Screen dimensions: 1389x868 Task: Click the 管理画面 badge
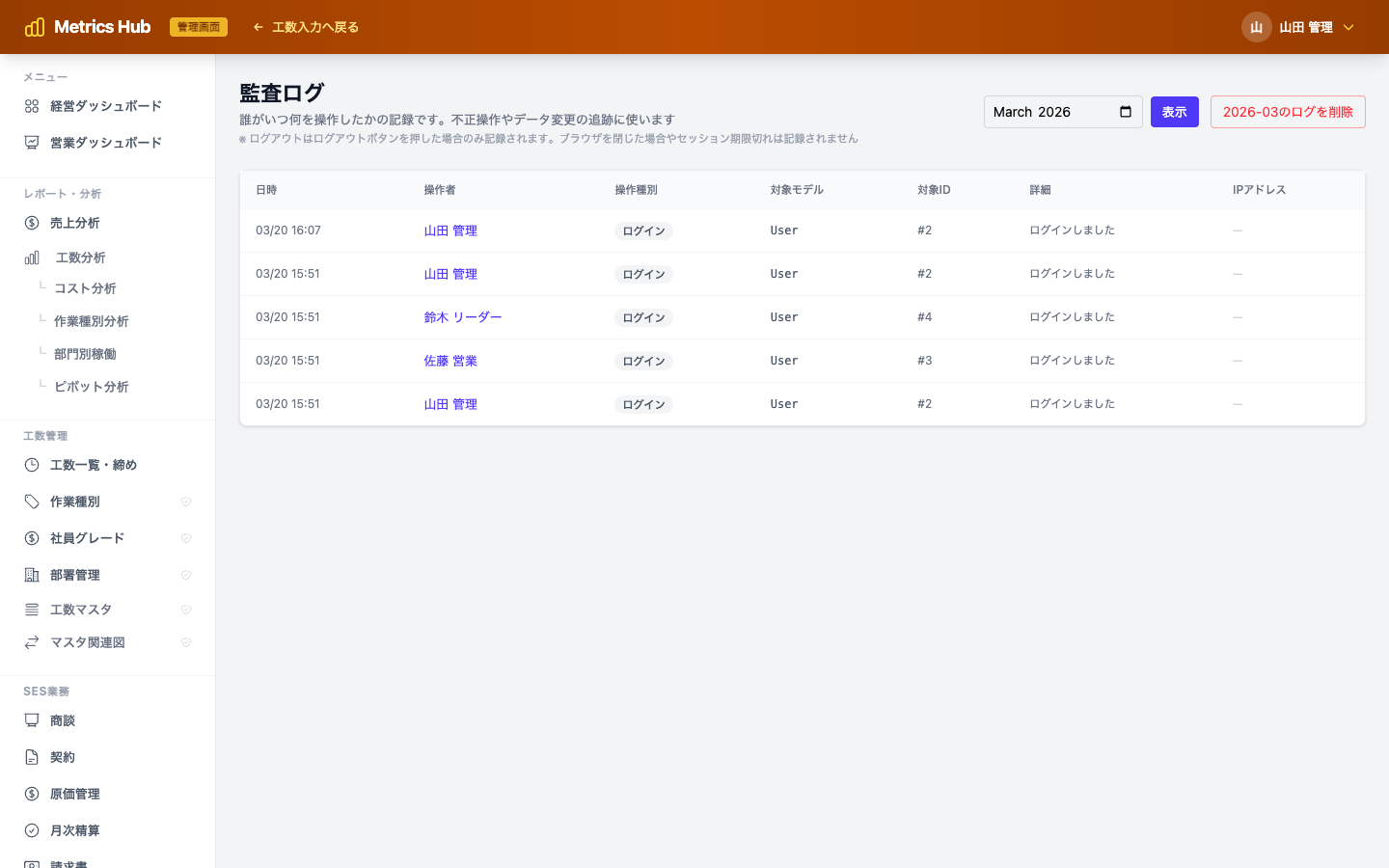199,27
